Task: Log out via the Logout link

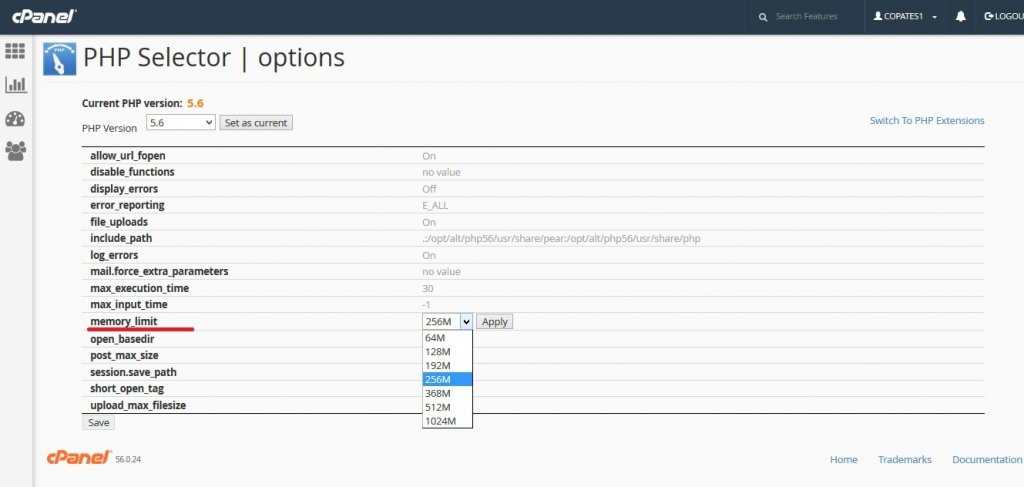Action: click(x=1004, y=16)
